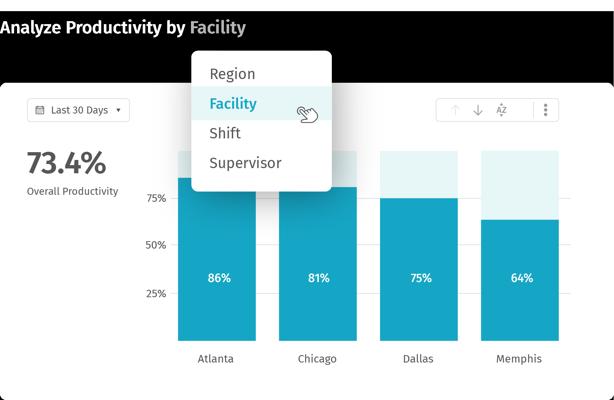Open the vertical three-dot more menu
This screenshot has height=400, width=614.
(x=545, y=110)
